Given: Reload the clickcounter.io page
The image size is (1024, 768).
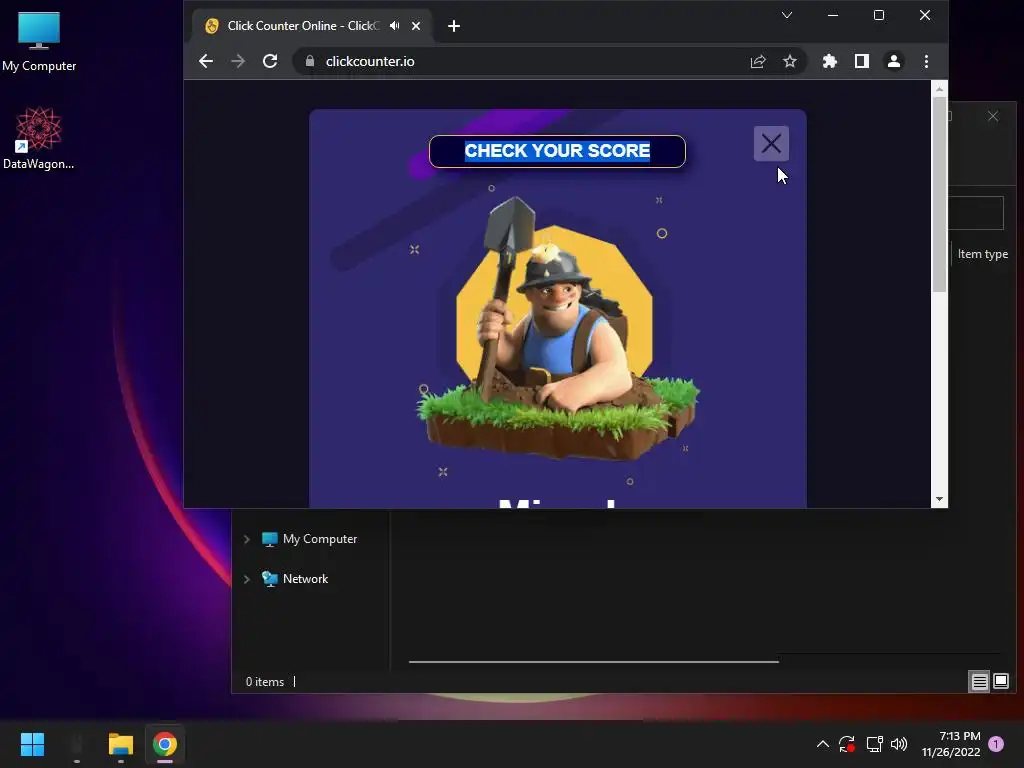Looking at the screenshot, I should pos(270,61).
